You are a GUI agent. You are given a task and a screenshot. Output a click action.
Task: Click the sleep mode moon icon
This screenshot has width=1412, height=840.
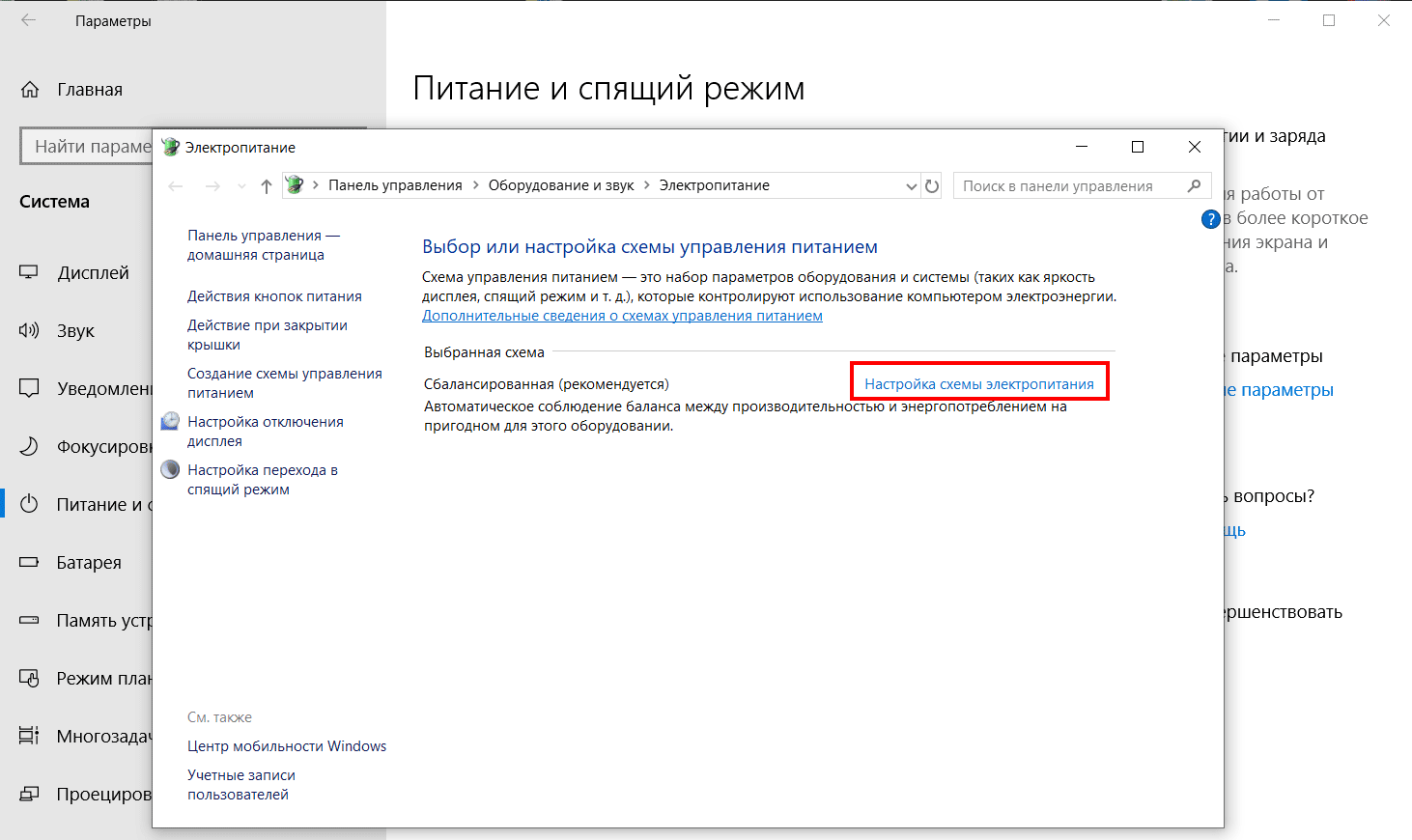(x=170, y=470)
